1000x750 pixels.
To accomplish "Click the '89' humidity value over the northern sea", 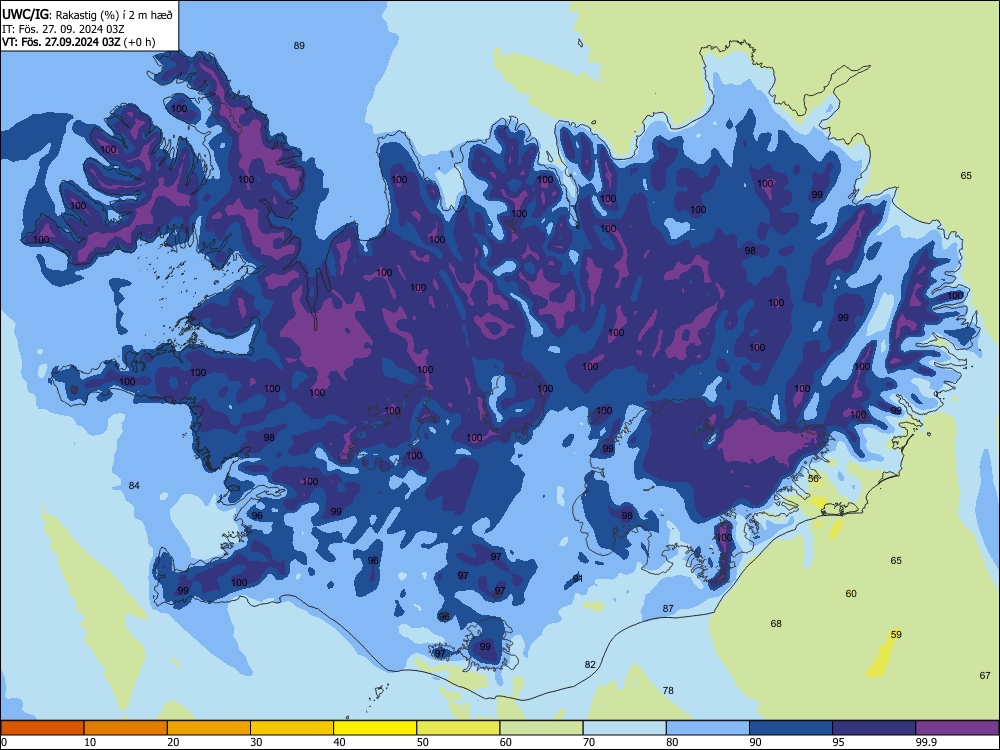I will tap(299, 45).
